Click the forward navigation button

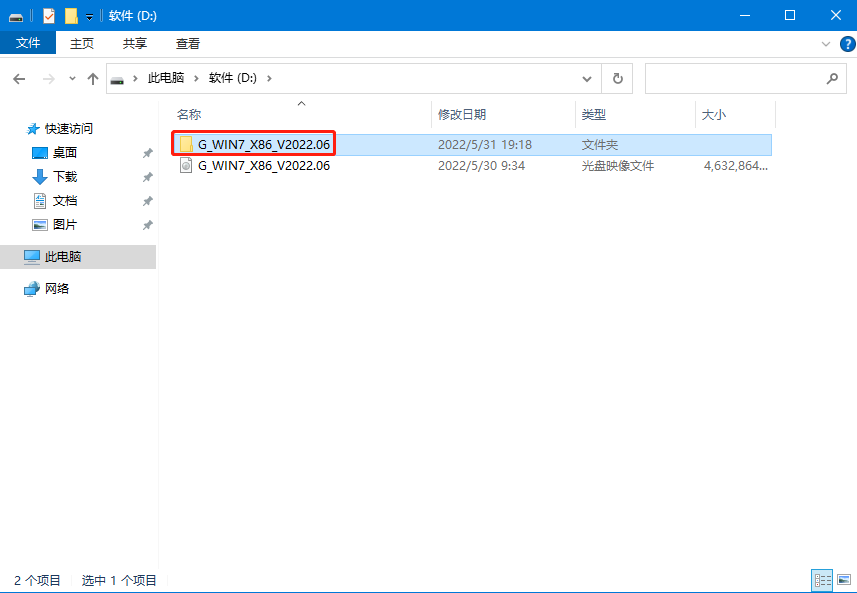[46, 78]
